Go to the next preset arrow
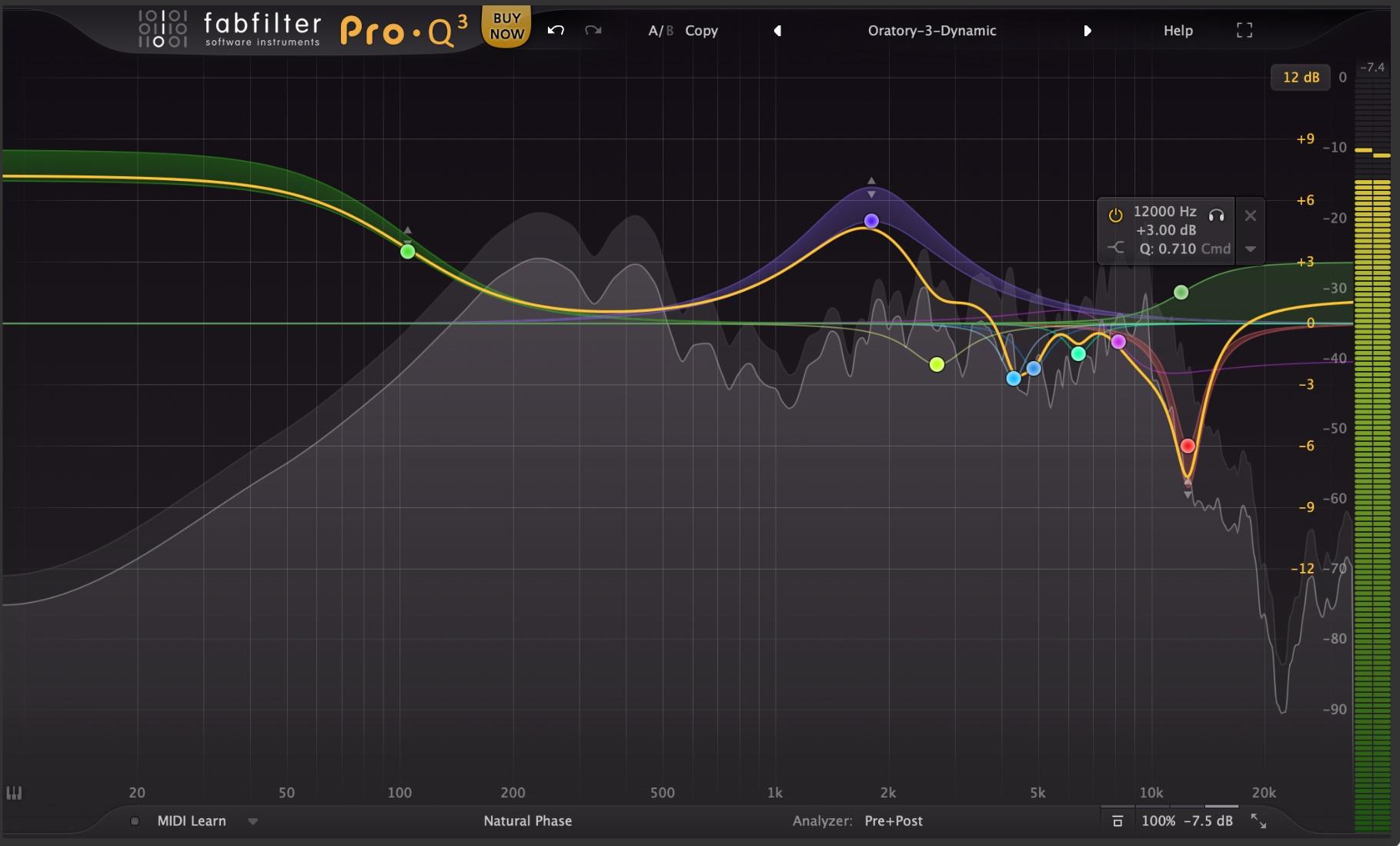Viewport: 1400px width, 846px height. [1088, 31]
